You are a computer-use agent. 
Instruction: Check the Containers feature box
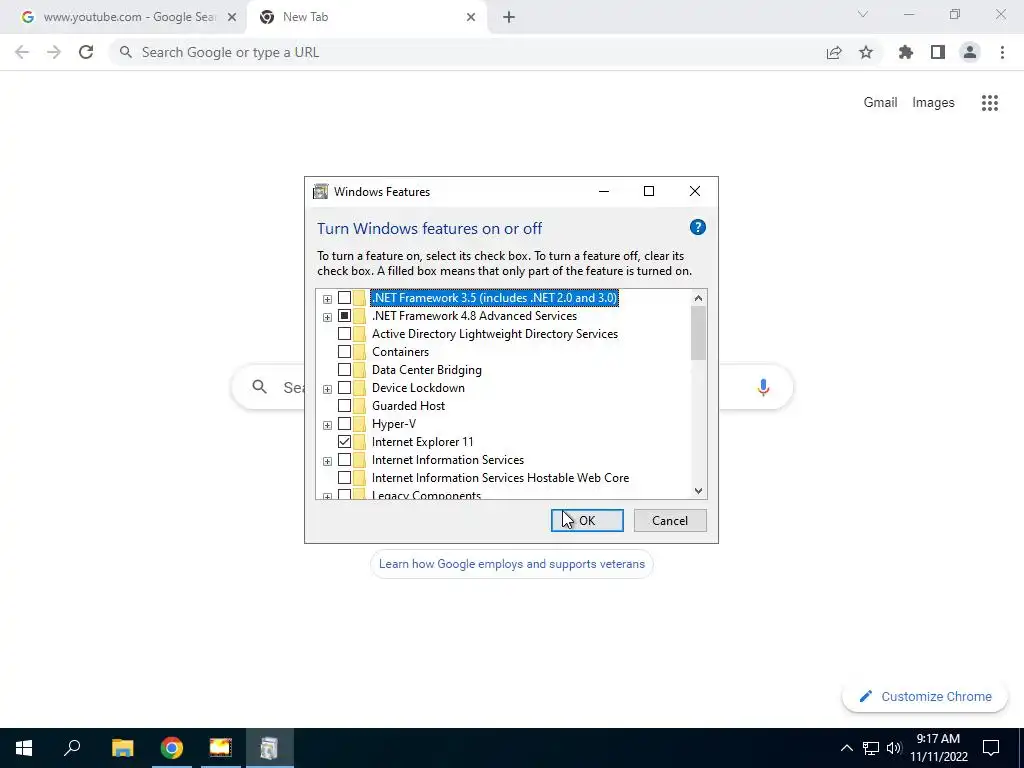point(344,352)
